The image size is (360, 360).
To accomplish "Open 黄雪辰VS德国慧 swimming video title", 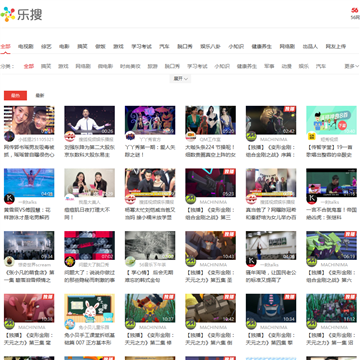I will pos(28,214).
